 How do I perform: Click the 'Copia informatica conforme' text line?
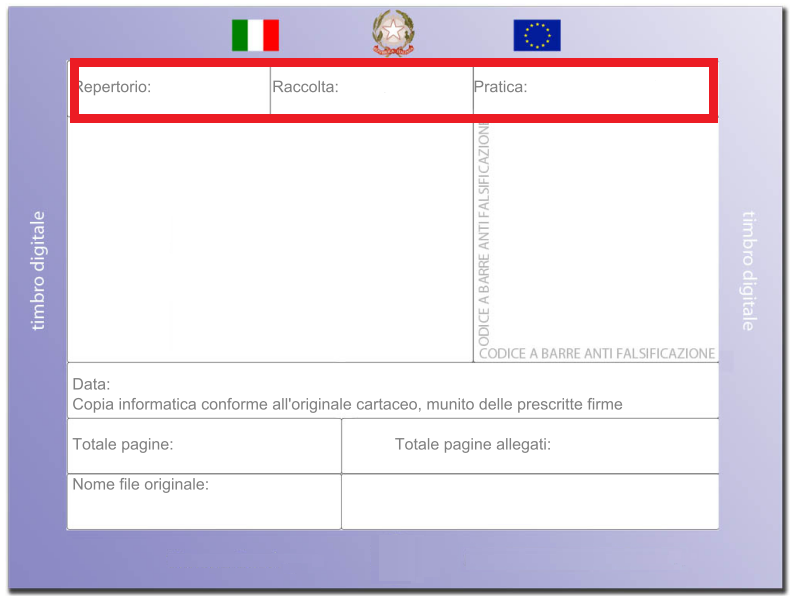pyautogui.click(x=347, y=405)
